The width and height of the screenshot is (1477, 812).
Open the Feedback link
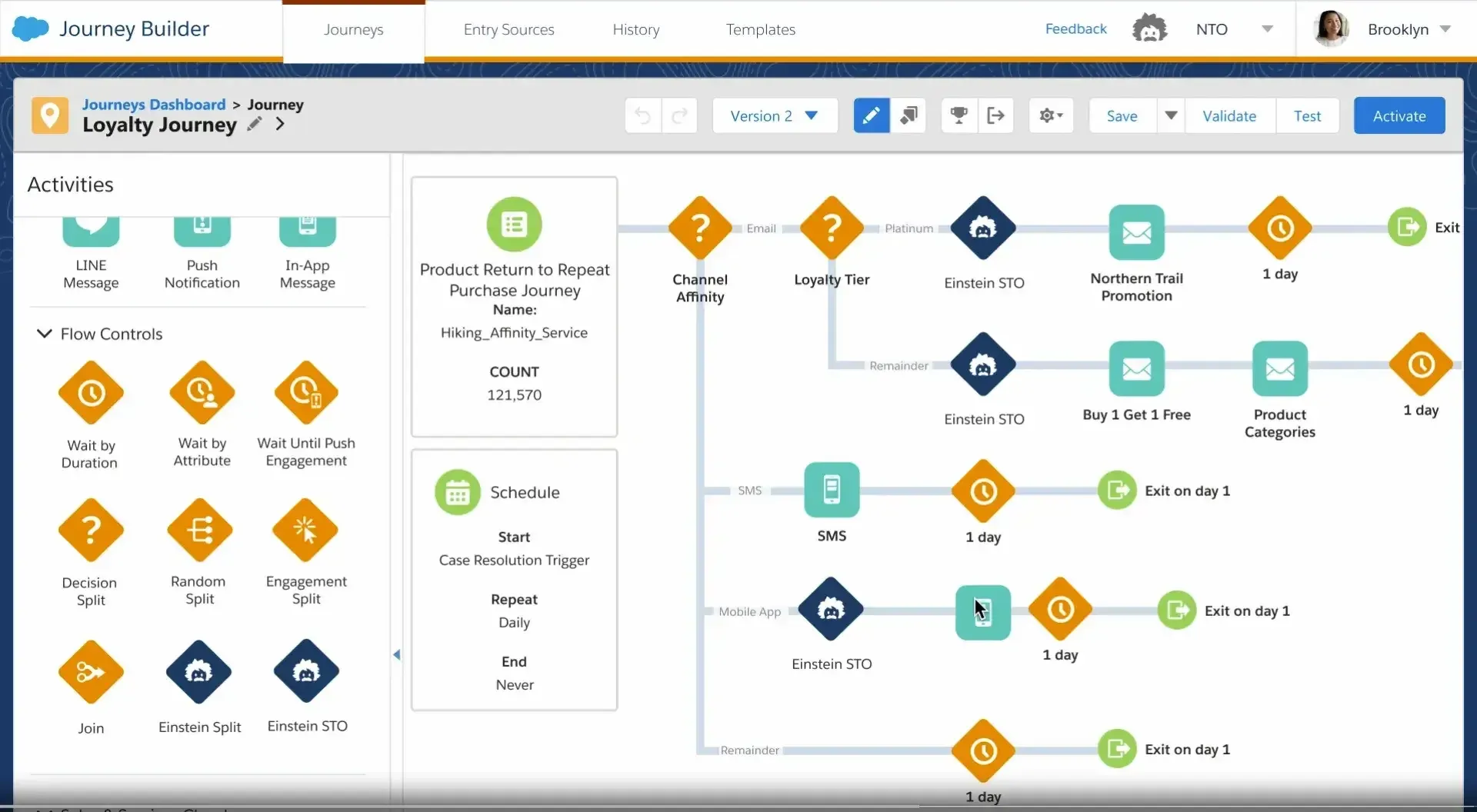point(1075,28)
